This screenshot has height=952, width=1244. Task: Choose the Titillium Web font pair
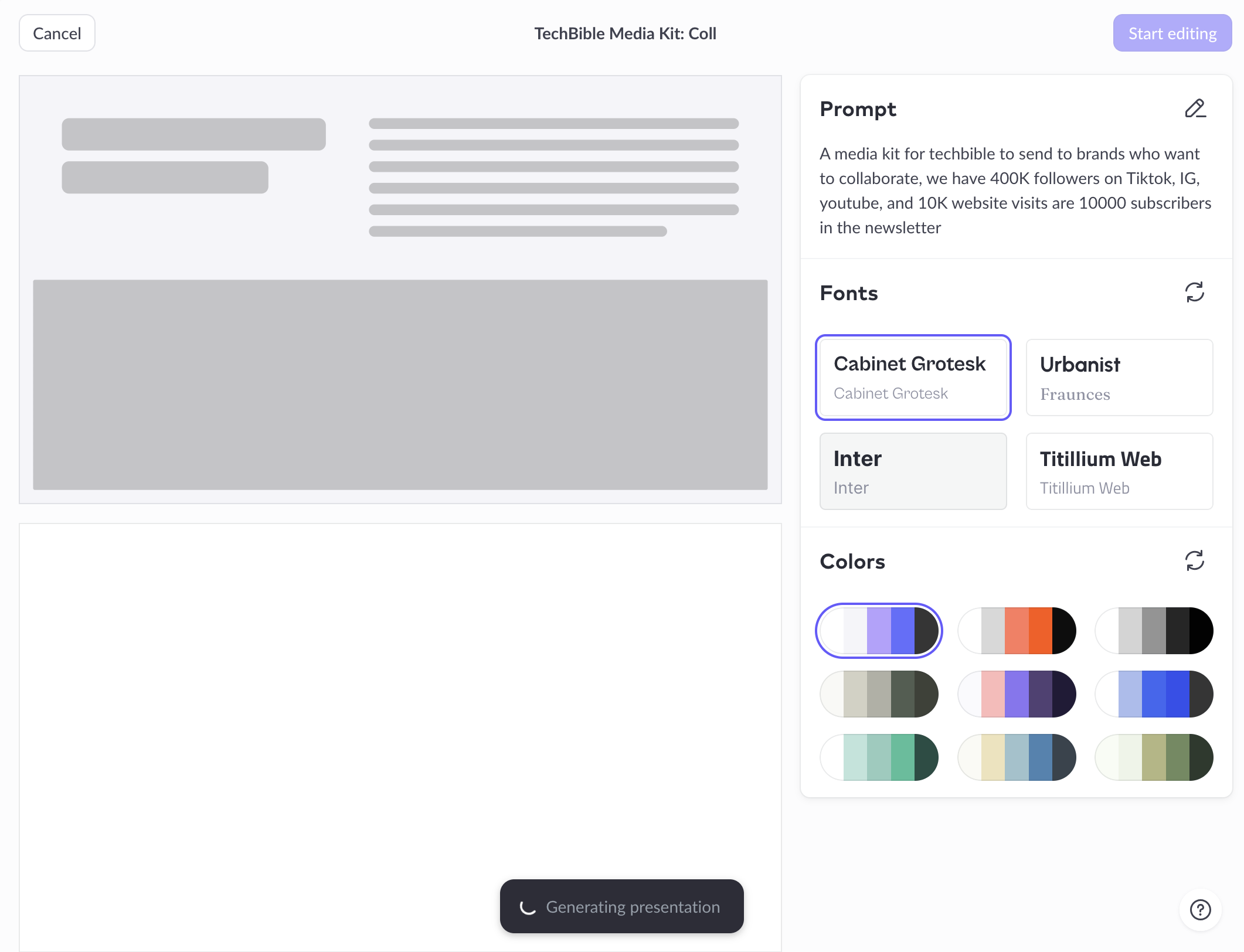1119,471
